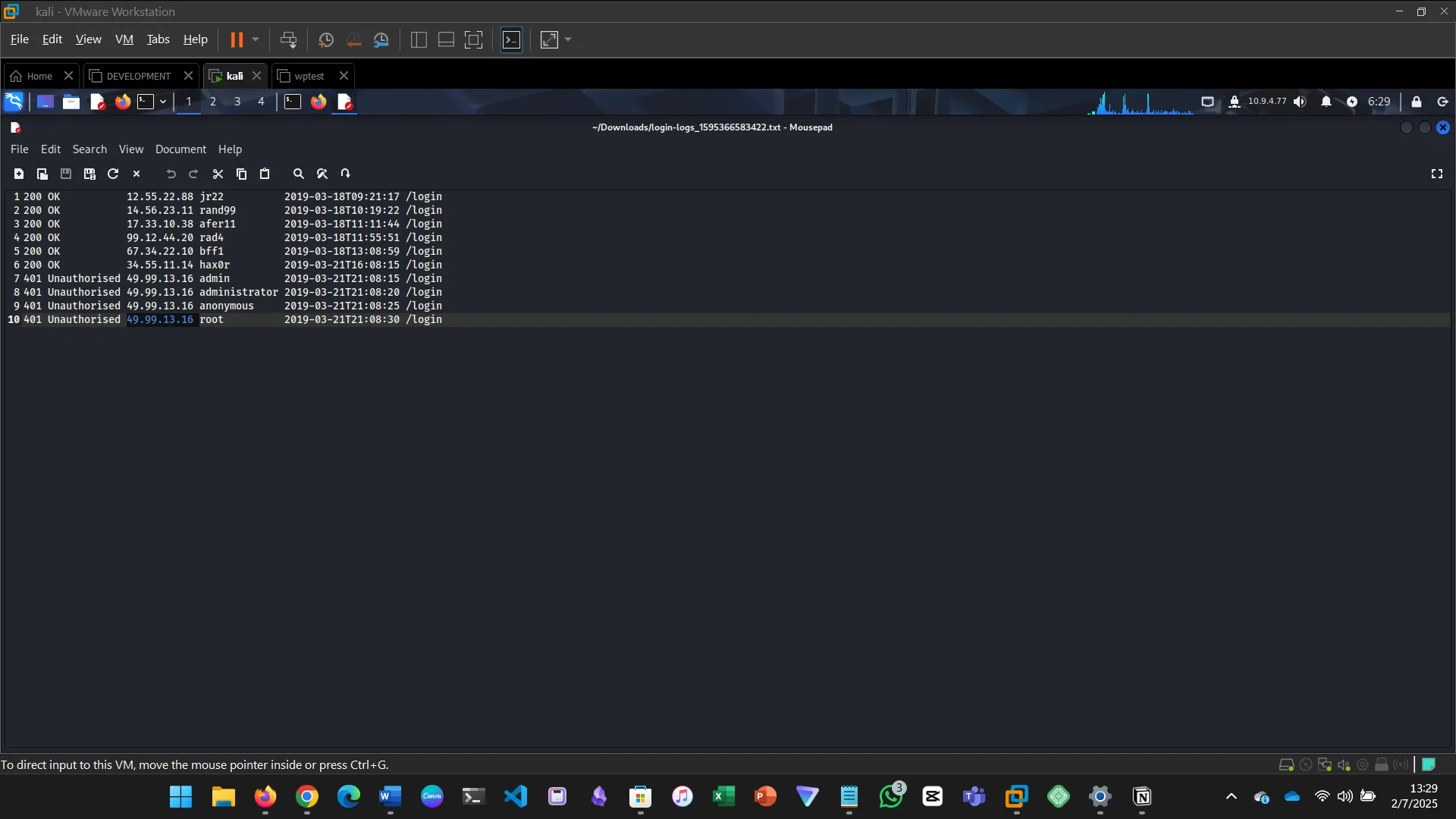This screenshot has height=819, width=1456.
Task: Pause the running virtual machine
Action: coord(237,39)
